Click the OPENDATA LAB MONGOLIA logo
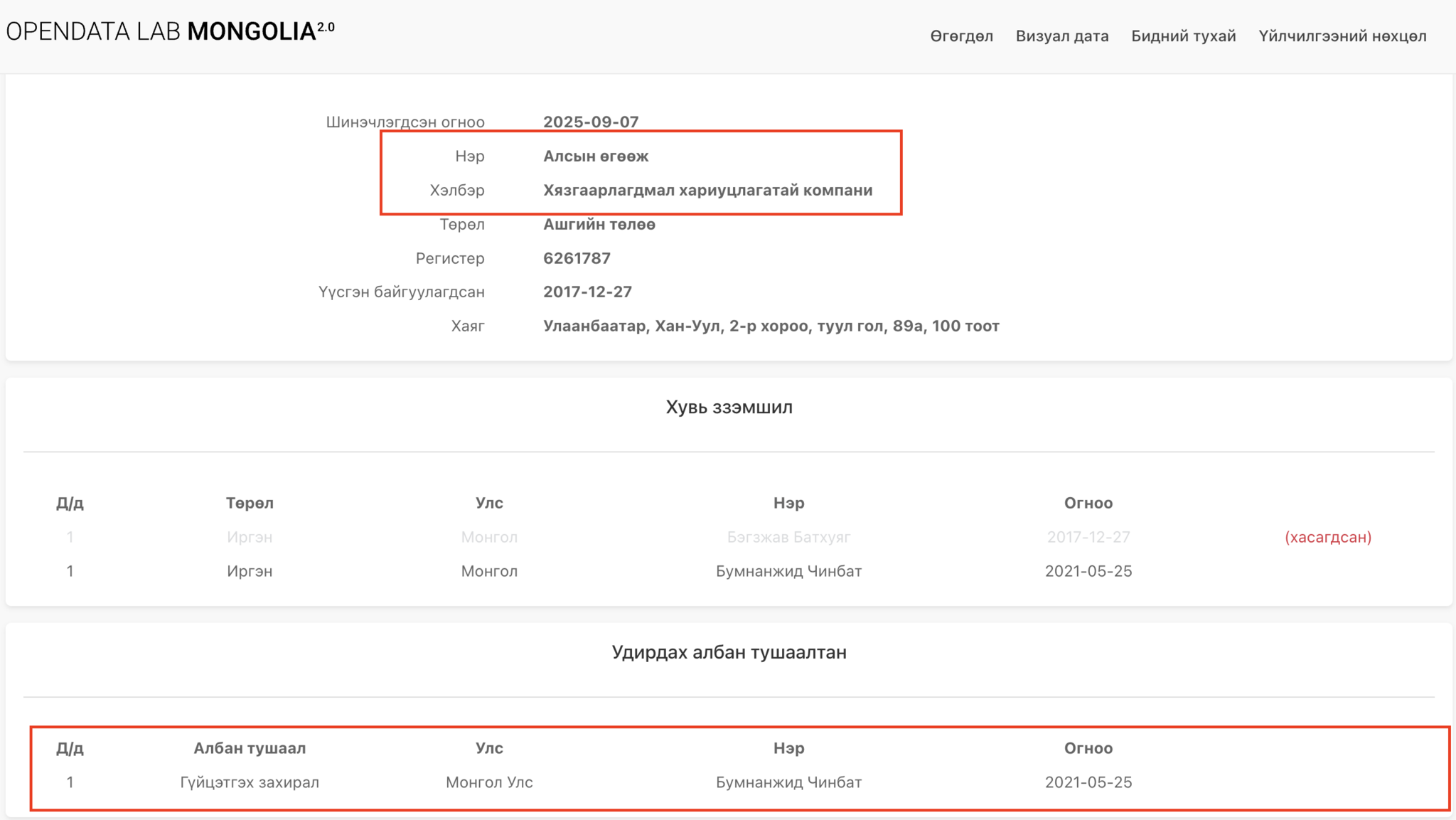Screen dimensions: 1456x820 170,31
